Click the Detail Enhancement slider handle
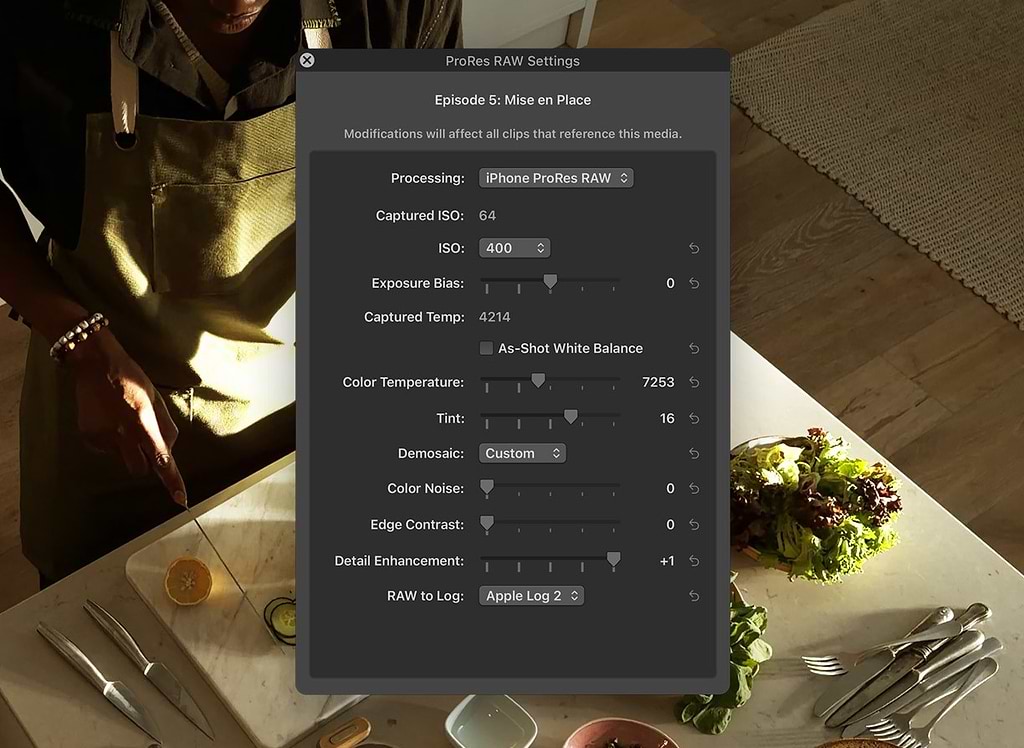This screenshot has width=1024, height=748. (614, 560)
